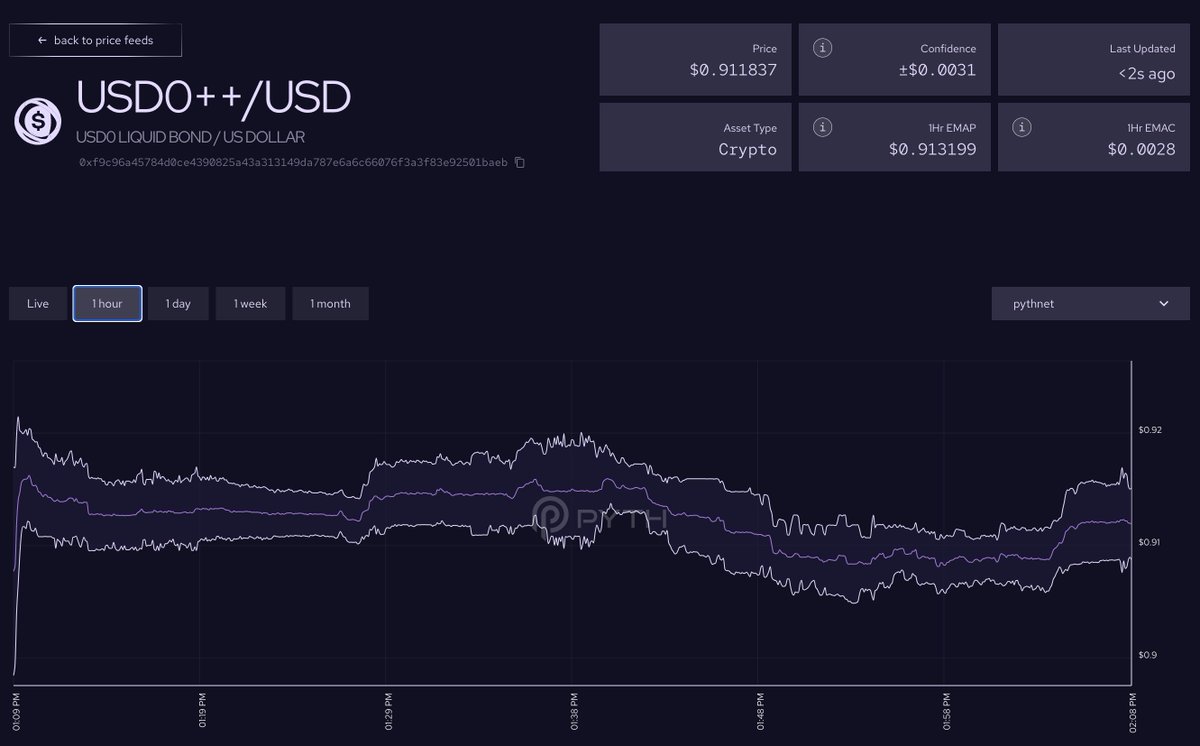Switch to Live price view
The image size is (1200, 746).
pos(37,303)
